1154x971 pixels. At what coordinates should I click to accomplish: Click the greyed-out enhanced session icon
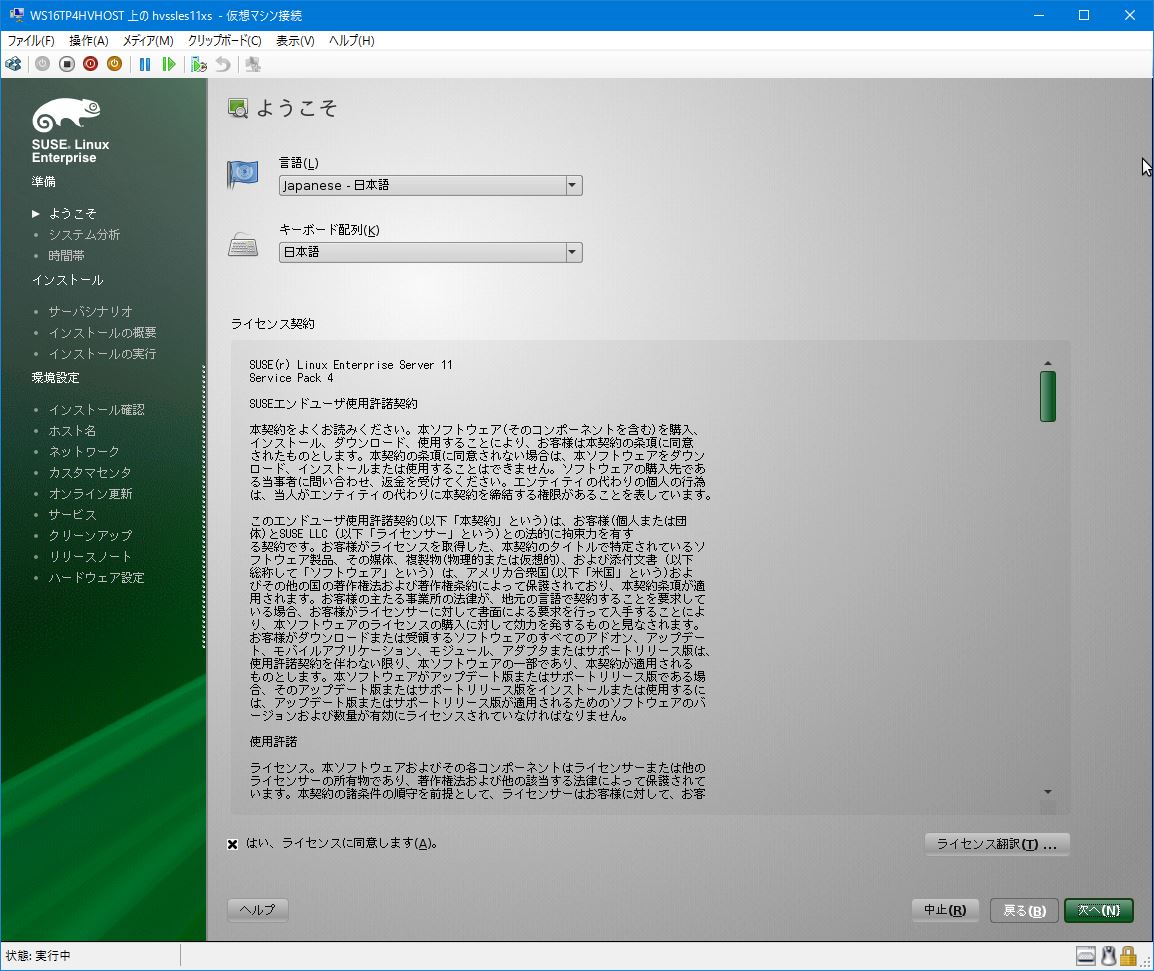point(253,65)
